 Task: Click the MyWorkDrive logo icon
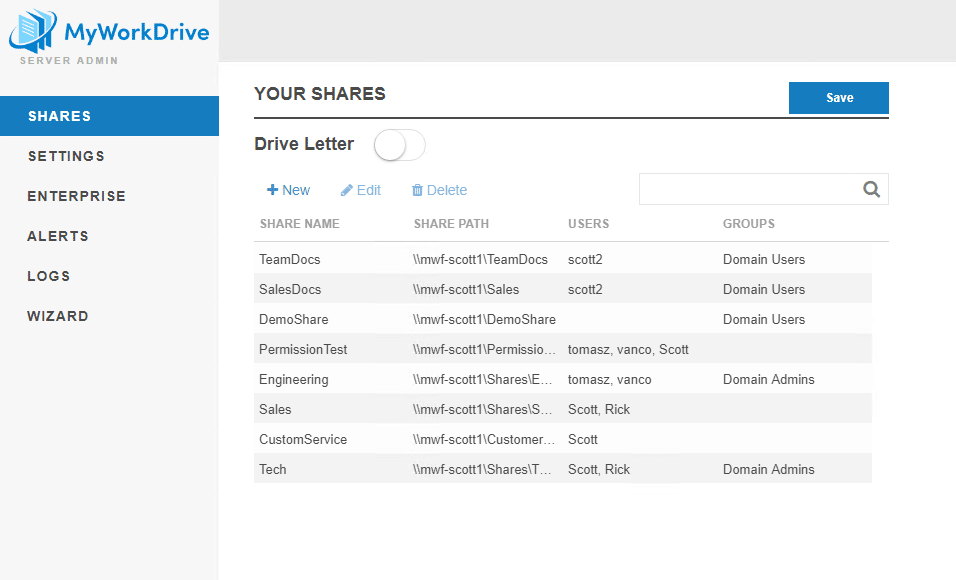pyautogui.click(x=32, y=30)
